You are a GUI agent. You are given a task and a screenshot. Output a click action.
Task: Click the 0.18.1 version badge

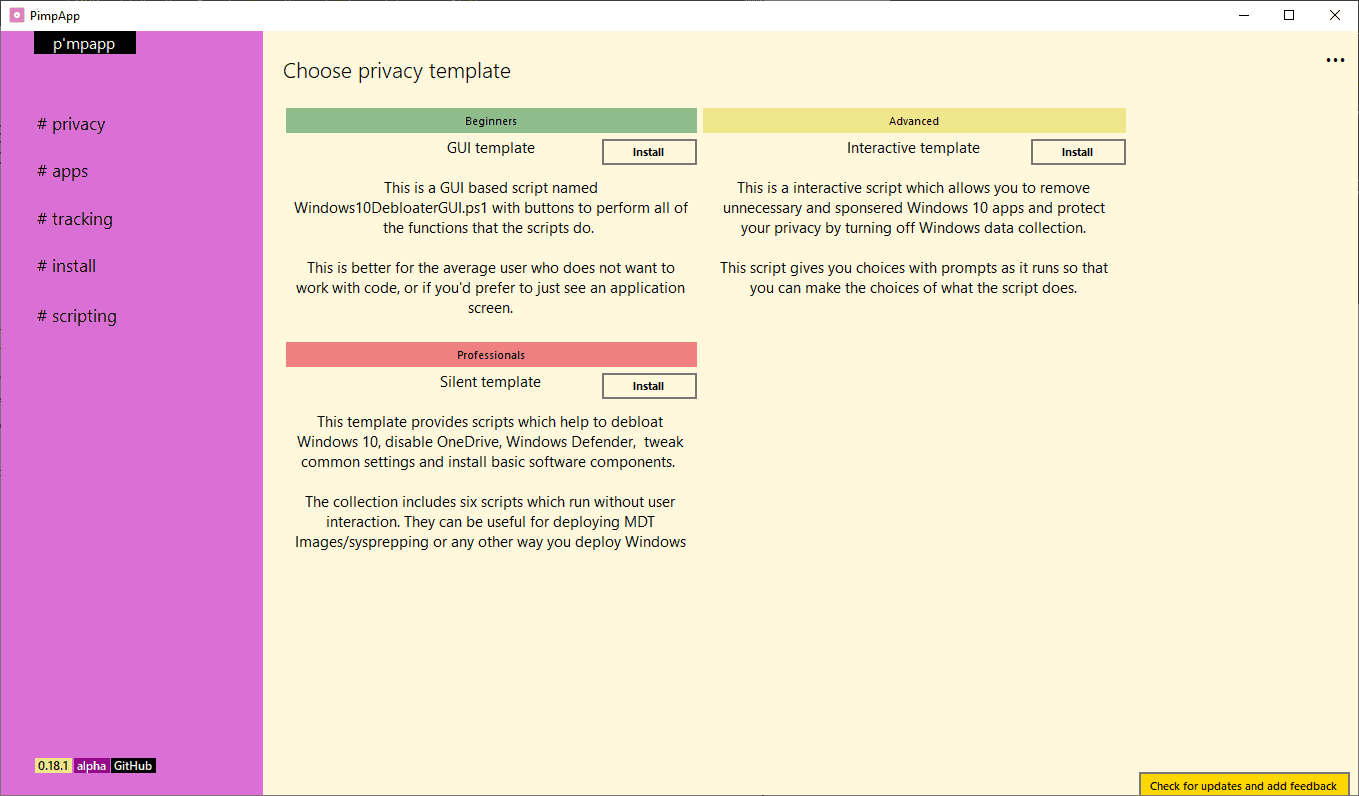[x=52, y=765]
